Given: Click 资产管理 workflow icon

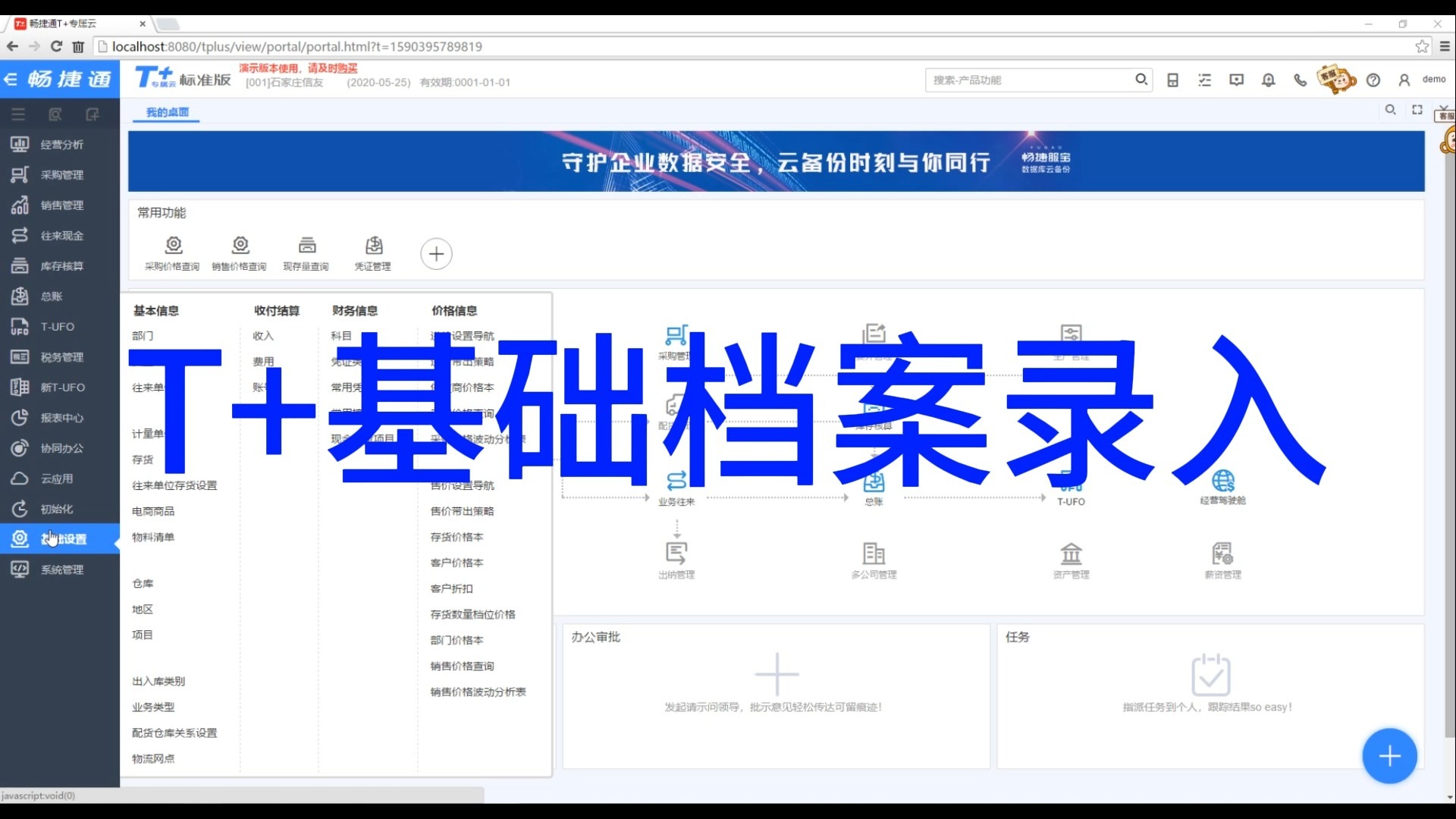Looking at the screenshot, I should pyautogui.click(x=1071, y=560).
